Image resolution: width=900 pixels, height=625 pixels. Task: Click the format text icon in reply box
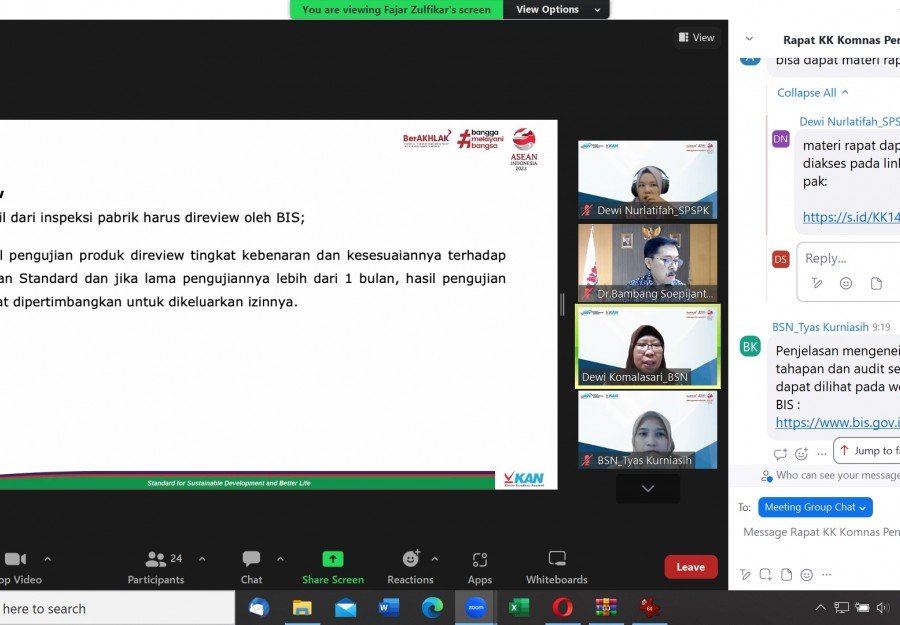[x=817, y=284]
